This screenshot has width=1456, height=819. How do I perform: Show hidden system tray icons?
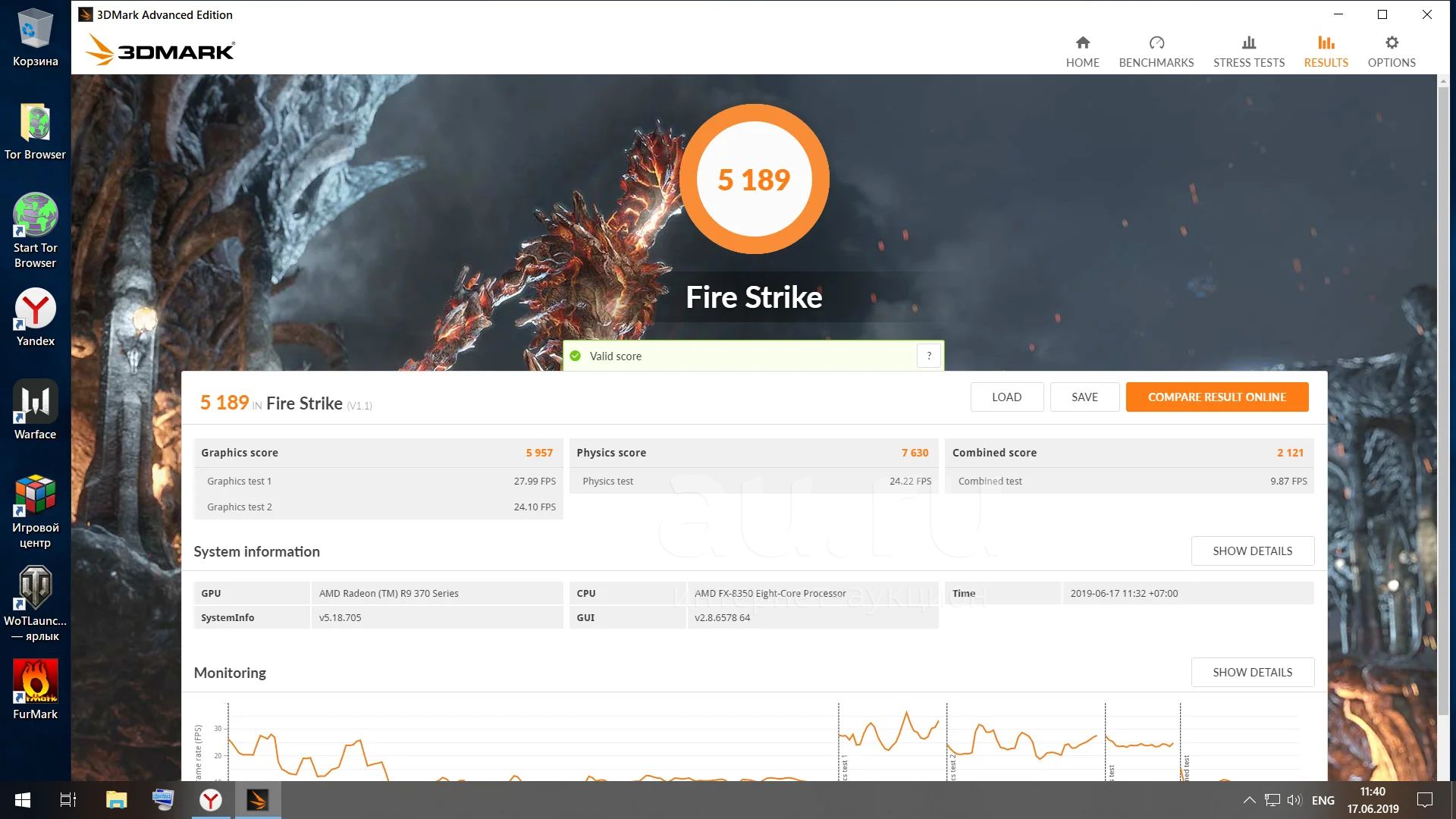click(1249, 800)
